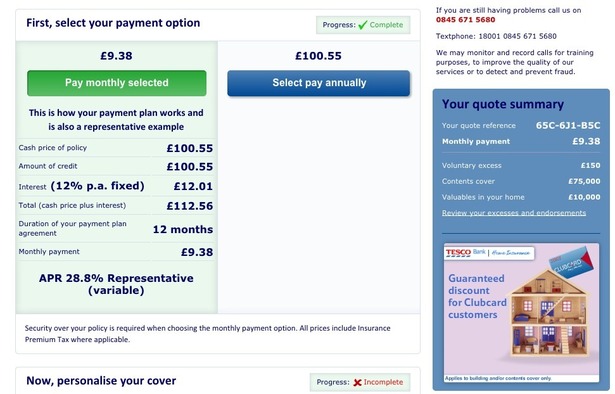Click the red Incomplete cross icon

click(x=357, y=382)
